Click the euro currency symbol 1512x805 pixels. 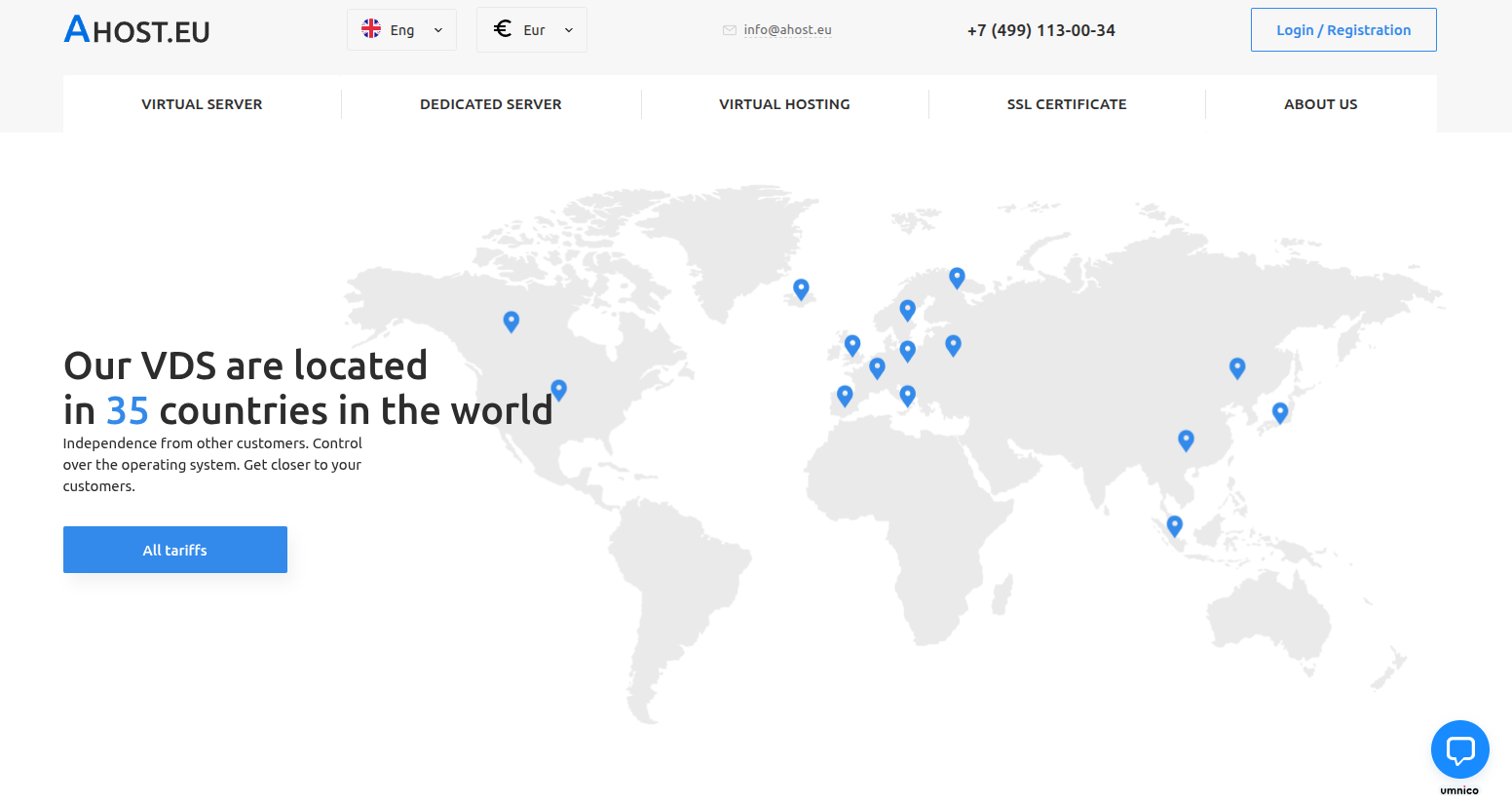[x=503, y=29]
